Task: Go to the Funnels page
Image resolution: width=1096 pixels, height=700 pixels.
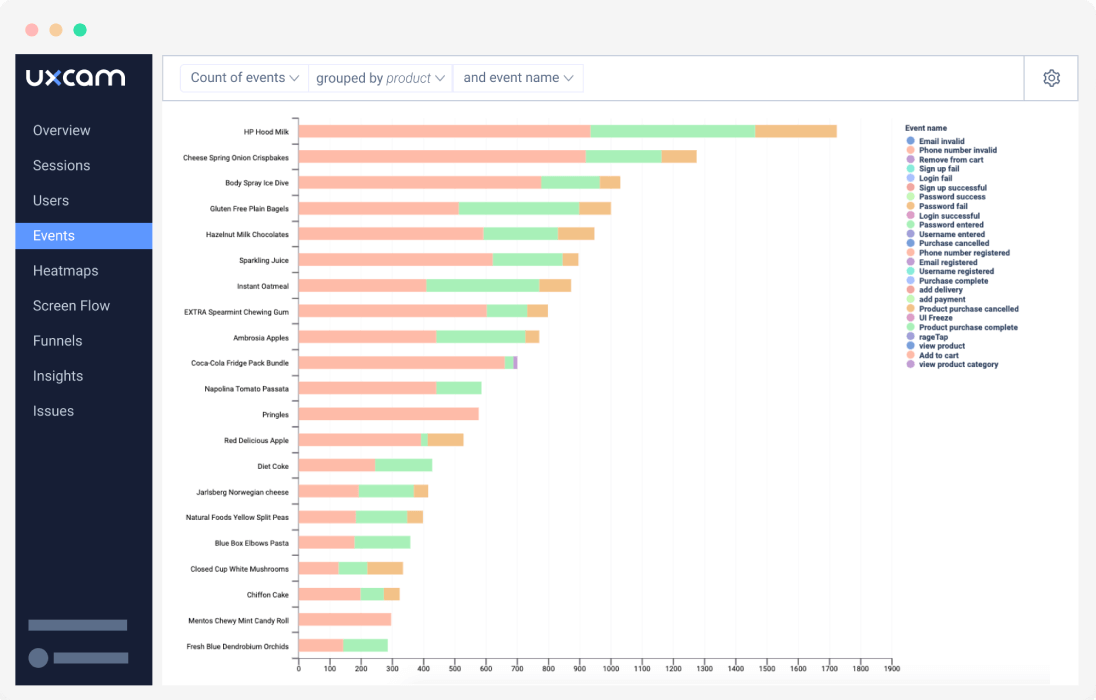Action: point(57,340)
